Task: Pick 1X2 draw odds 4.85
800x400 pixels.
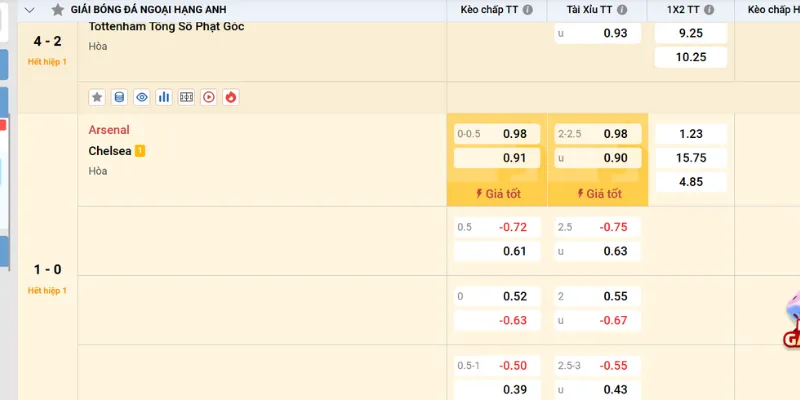Action: pyautogui.click(x=691, y=182)
